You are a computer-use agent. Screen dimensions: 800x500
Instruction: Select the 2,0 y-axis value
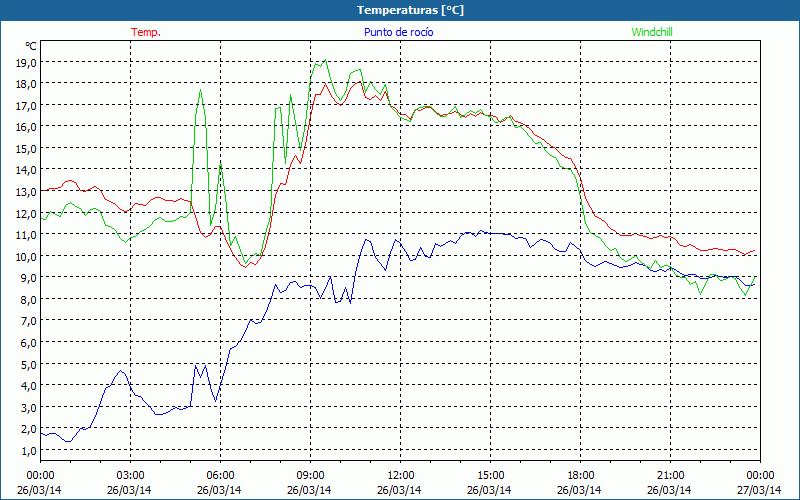pos(29,429)
